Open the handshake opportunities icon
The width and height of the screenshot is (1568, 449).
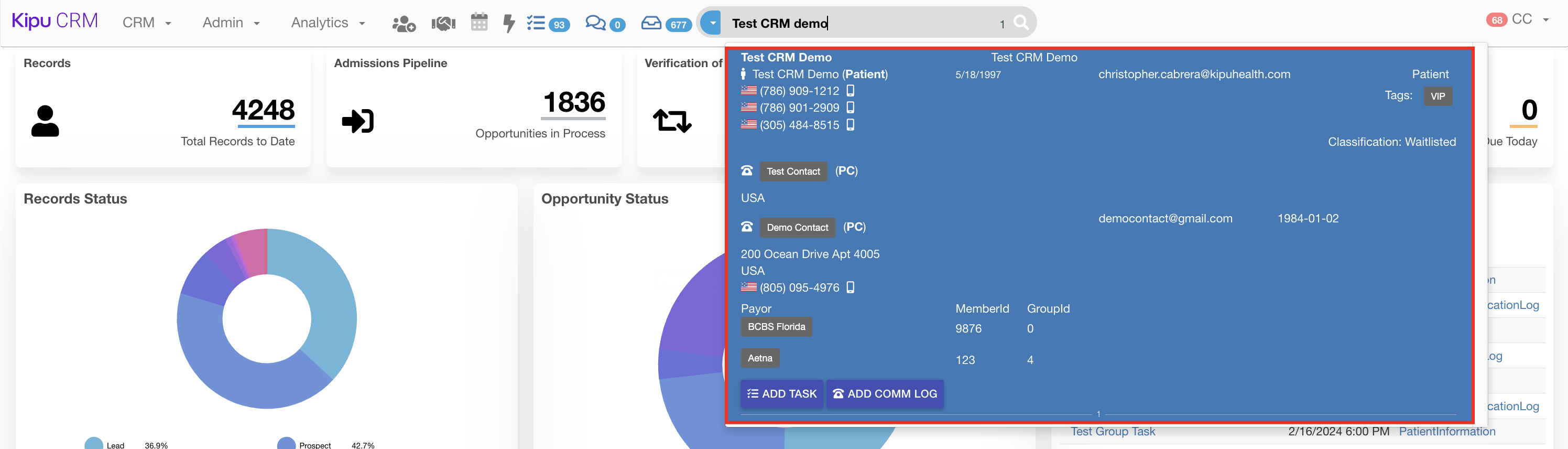[x=443, y=24]
